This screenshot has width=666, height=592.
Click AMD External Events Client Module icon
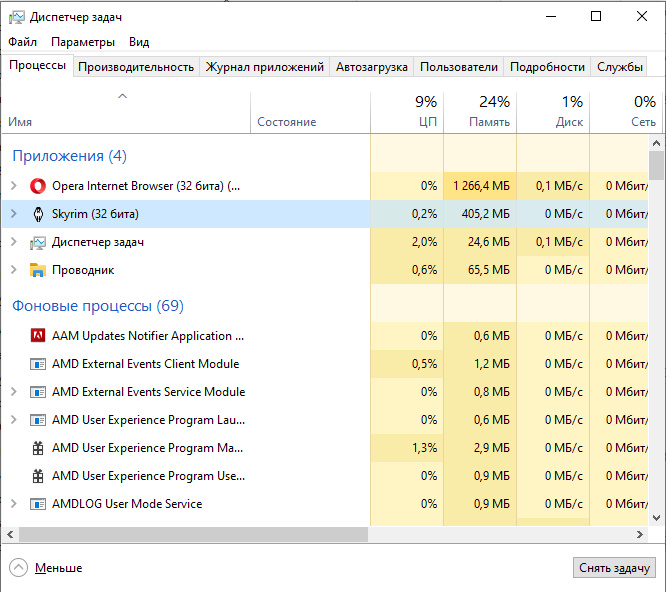tap(38, 364)
